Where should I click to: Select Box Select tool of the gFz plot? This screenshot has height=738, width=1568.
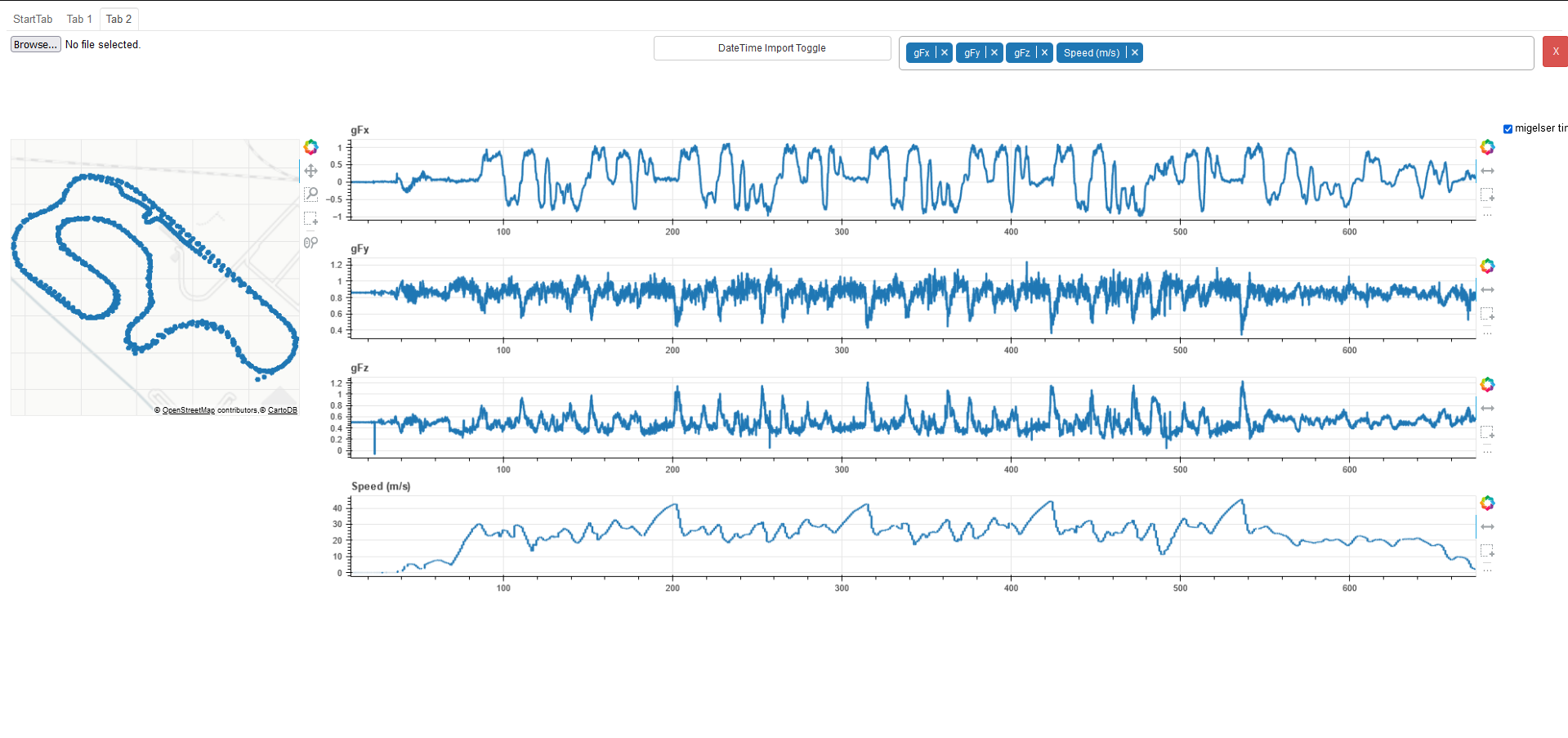tap(1487, 432)
